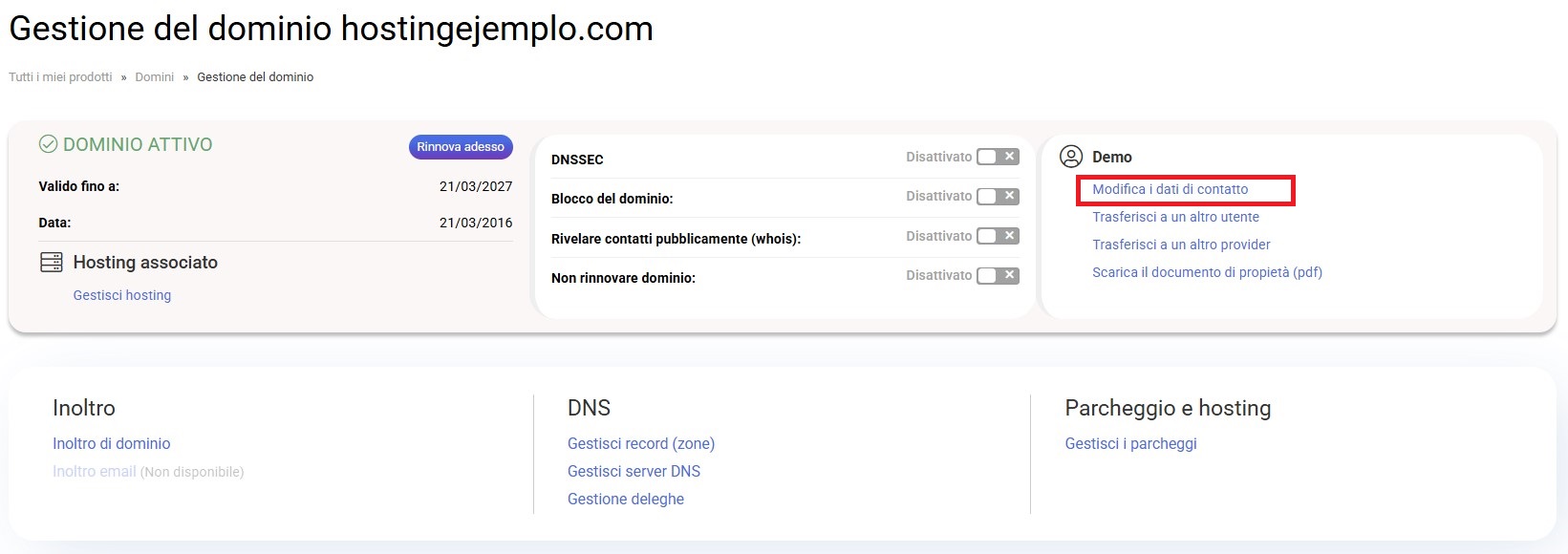Open Gestisci i parcheggi link

point(1130,443)
